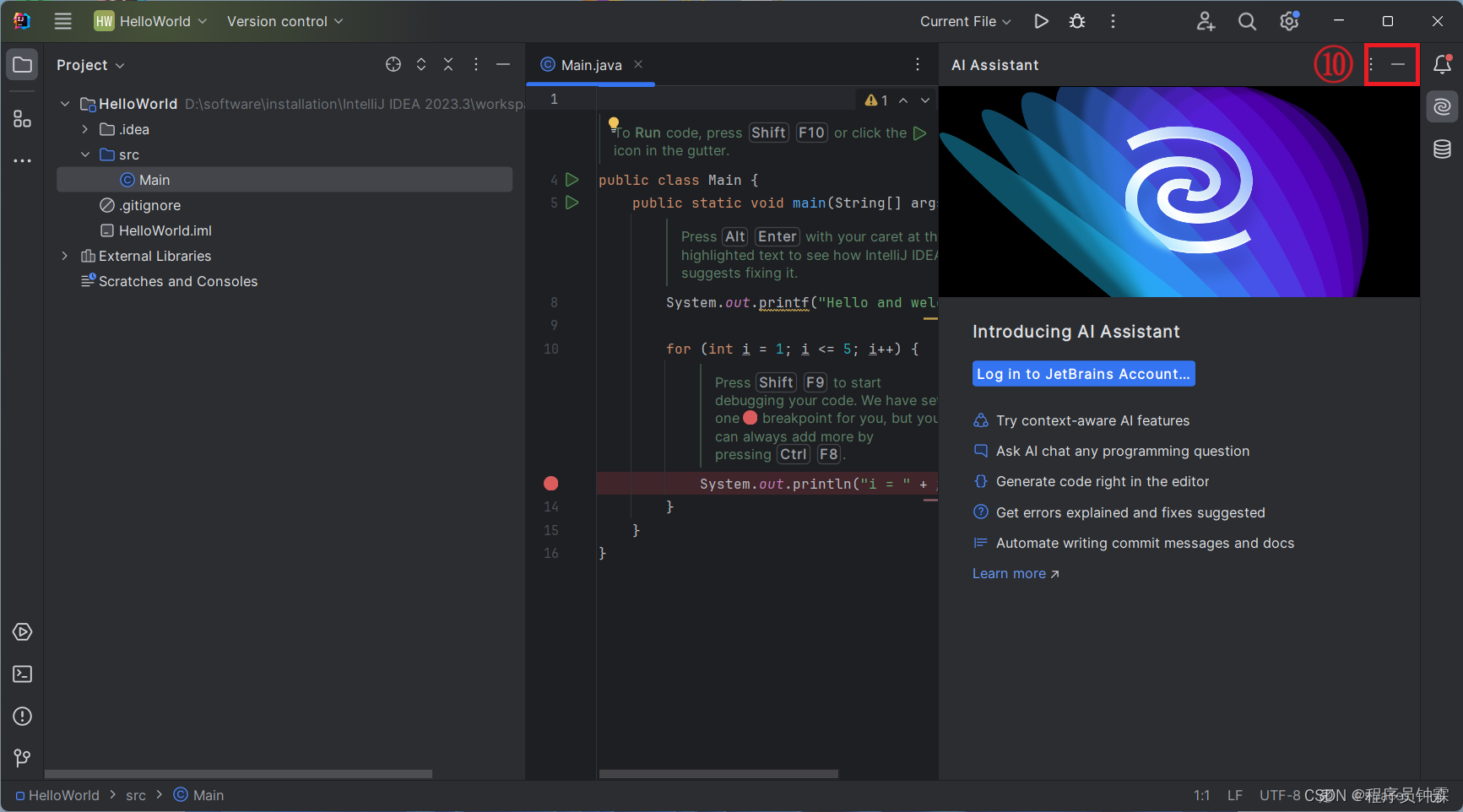Click 'Ask AI chat any programming question' text

coord(1123,451)
